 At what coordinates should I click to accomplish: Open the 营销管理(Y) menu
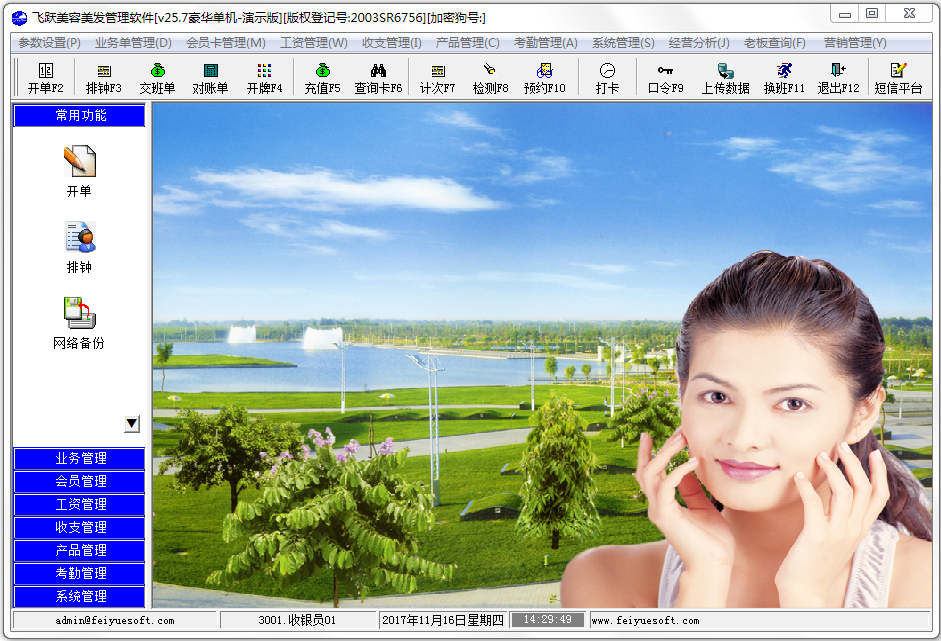click(x=855, y=43)
